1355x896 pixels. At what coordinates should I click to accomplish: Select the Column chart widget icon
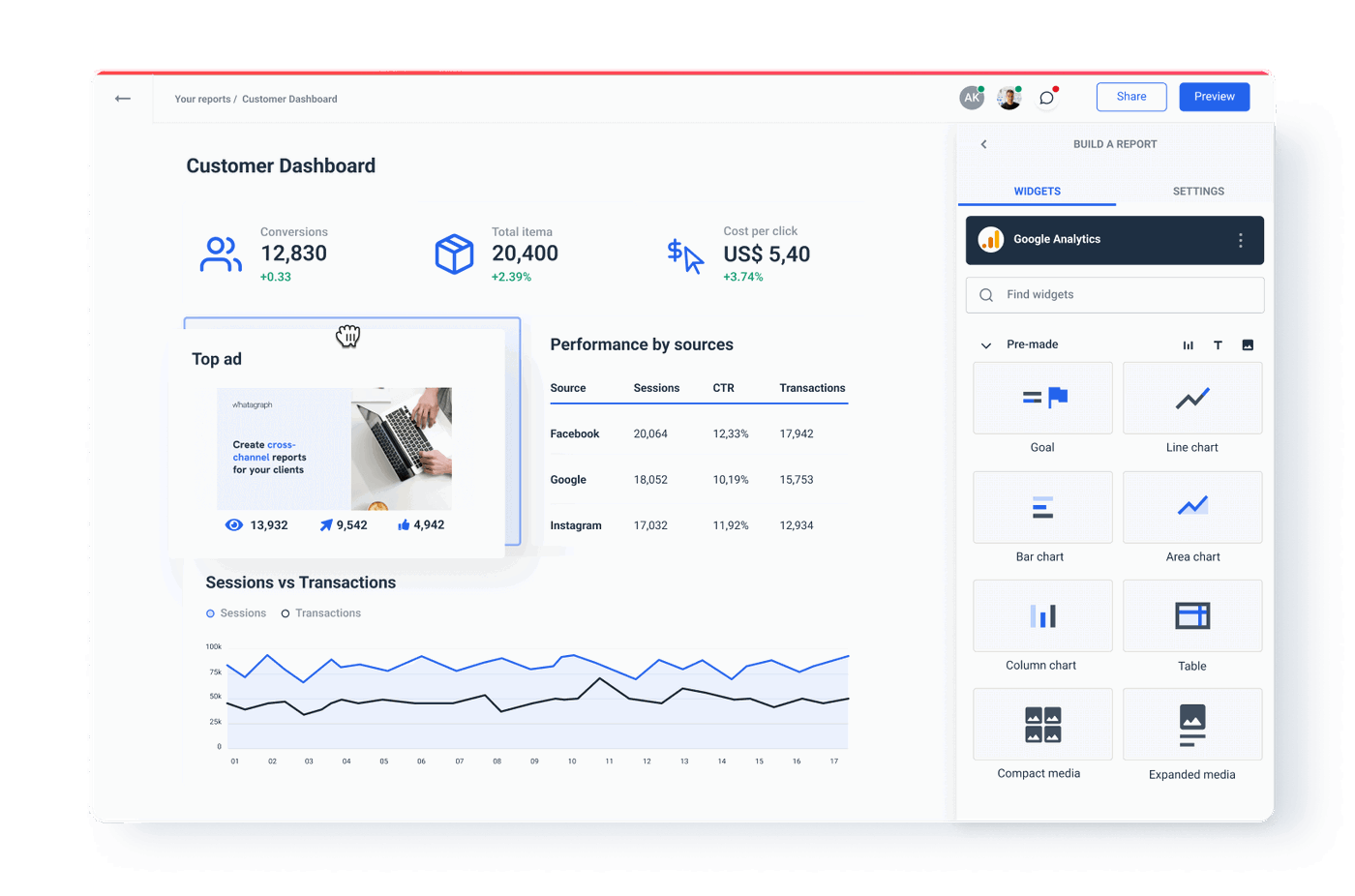click(x=1042, y=614)
